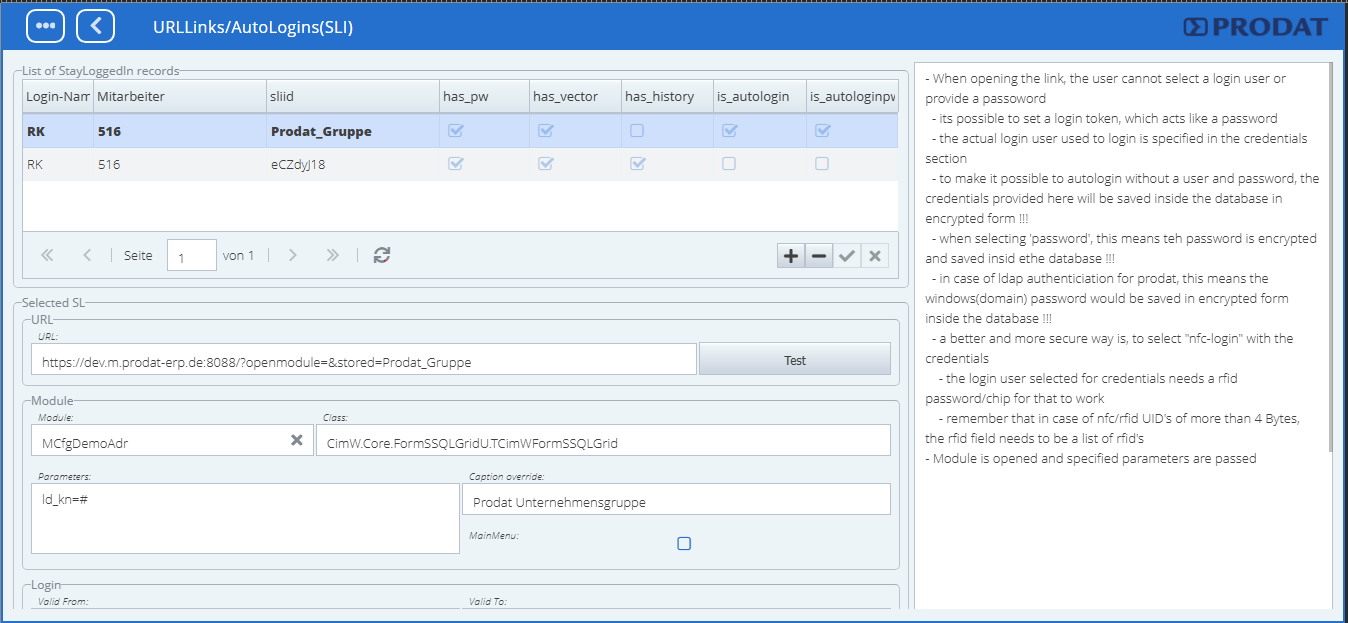
Task: Click the back arrow button in header
Action: (x=95, y=26)
